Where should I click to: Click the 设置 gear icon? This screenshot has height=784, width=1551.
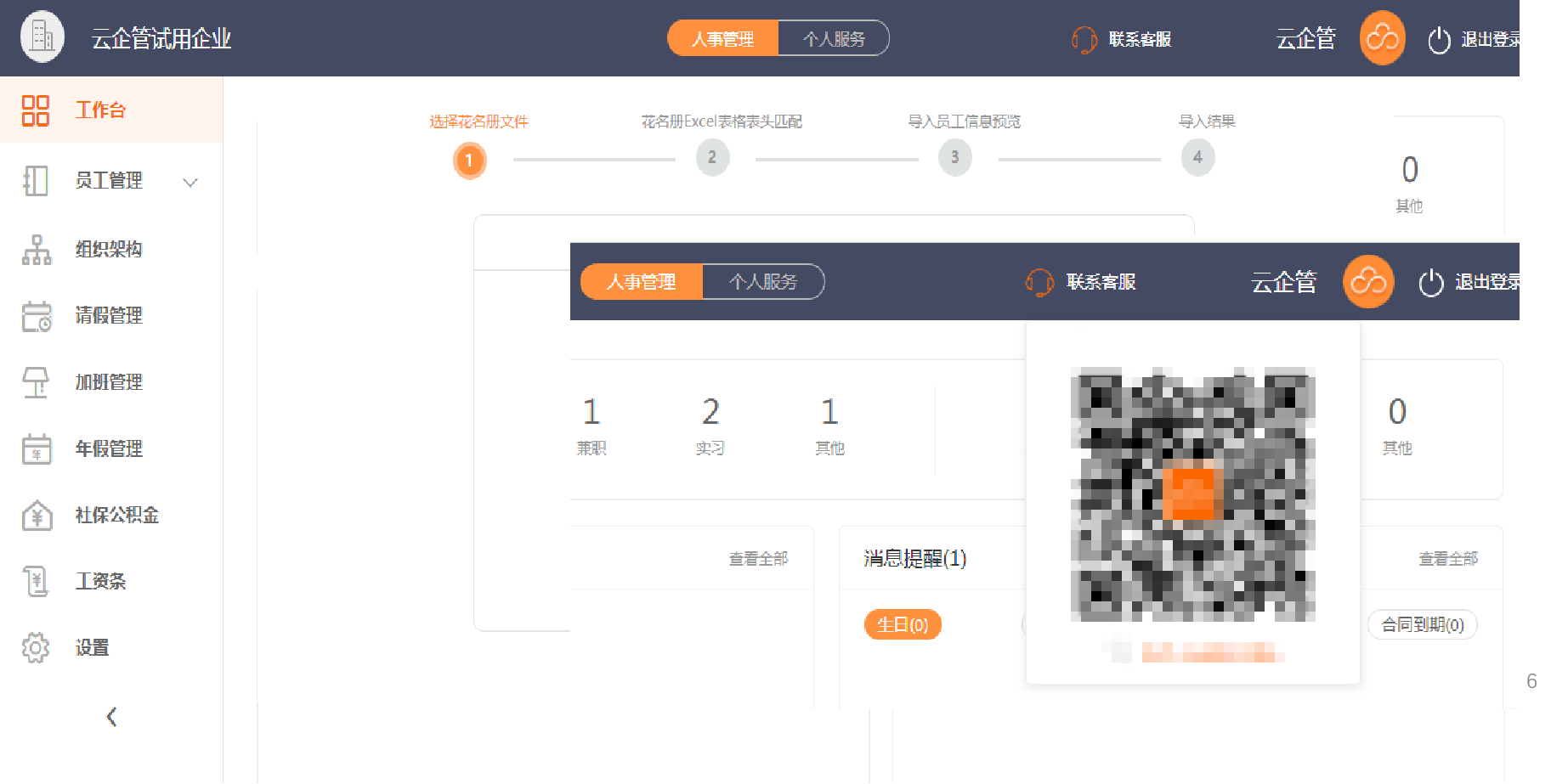36,648
